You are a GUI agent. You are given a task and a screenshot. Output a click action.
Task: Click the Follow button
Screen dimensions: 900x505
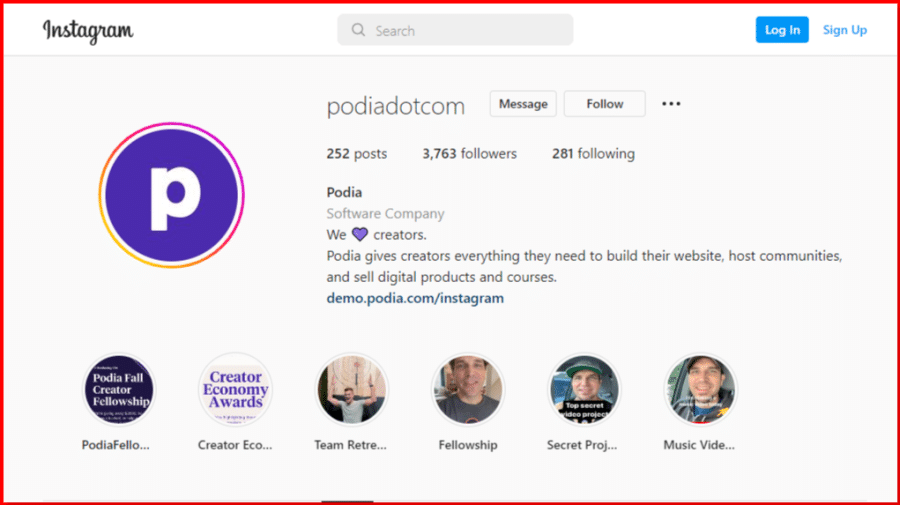[x=604, y=104]
